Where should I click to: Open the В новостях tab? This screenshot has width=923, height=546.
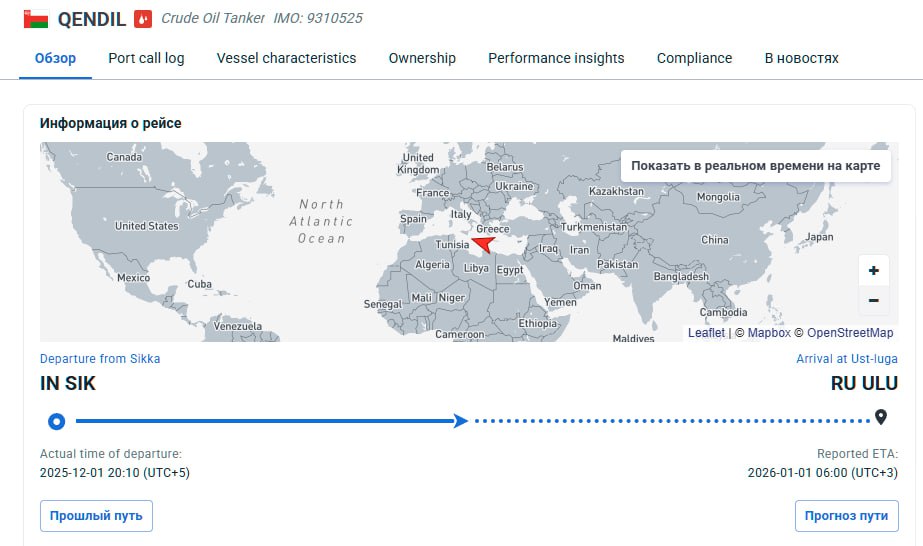pos(801,58)
